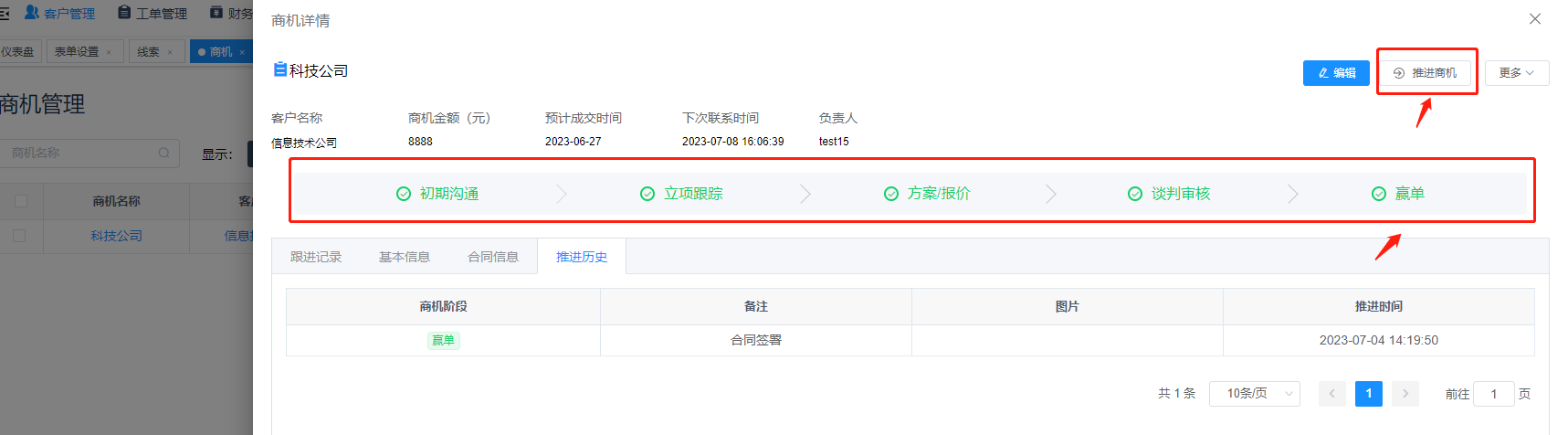Close the 线索 tab with its x icon
This screenshot has height=435, width=1568.
pyautogui.click(x=170, y=53)
